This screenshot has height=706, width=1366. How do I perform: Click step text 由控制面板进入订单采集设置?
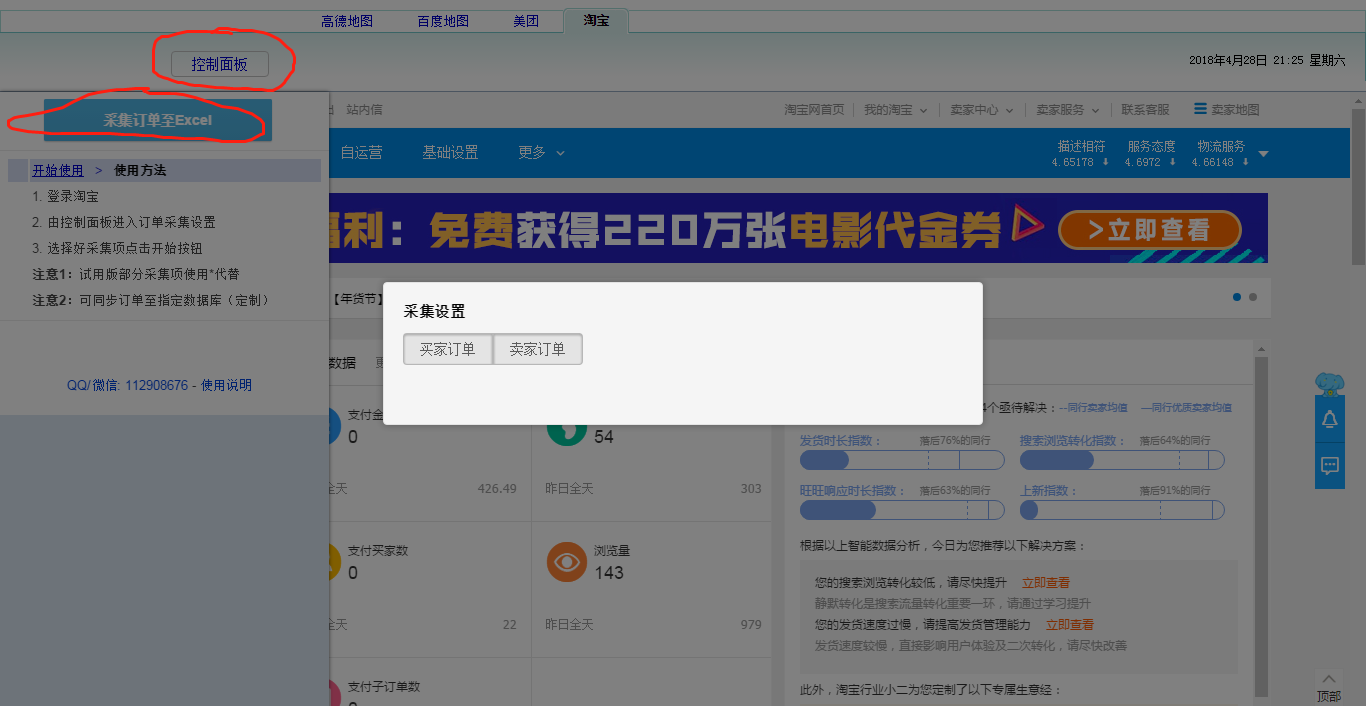[131, 223]
